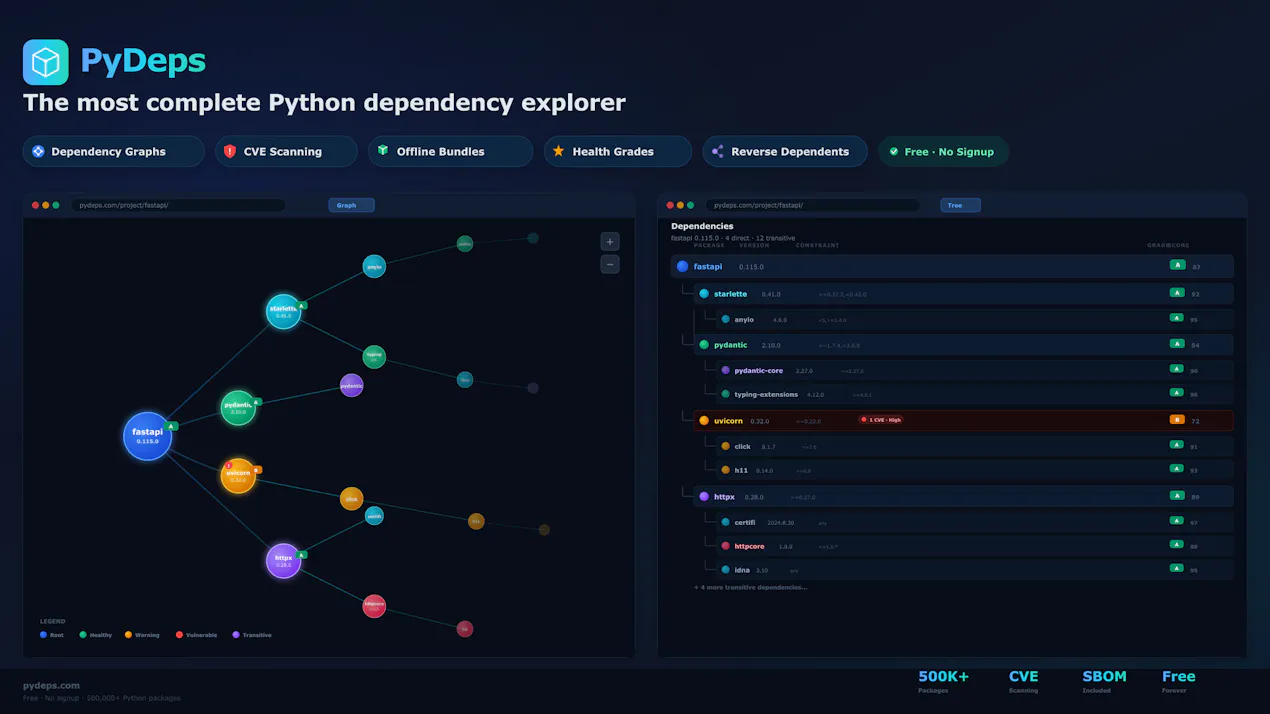Click the A grade badge on fastapi node
Viewport: 1270px width, 714px height.
(x=172, y=426)
